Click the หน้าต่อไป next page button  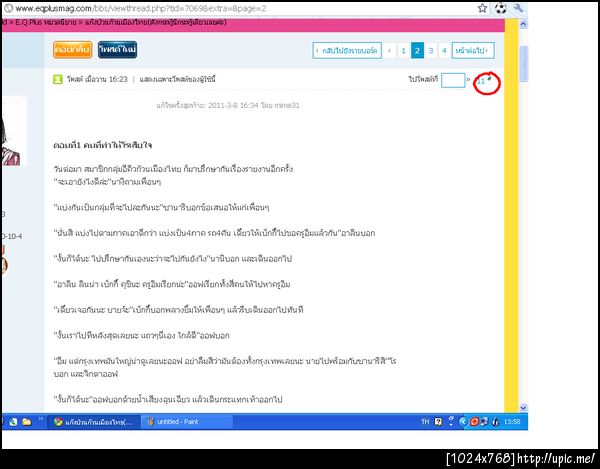(473, 50)
